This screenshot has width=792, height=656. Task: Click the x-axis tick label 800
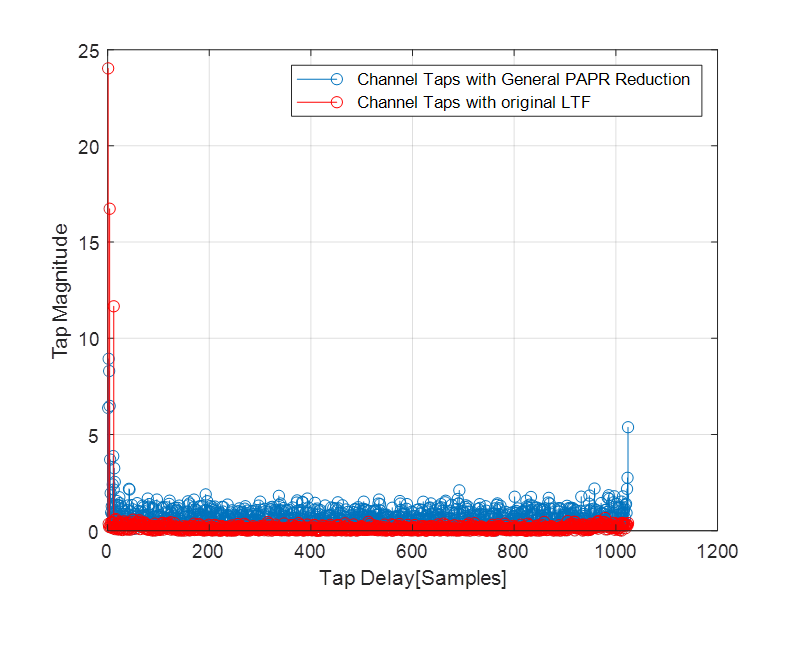[513, 551]
